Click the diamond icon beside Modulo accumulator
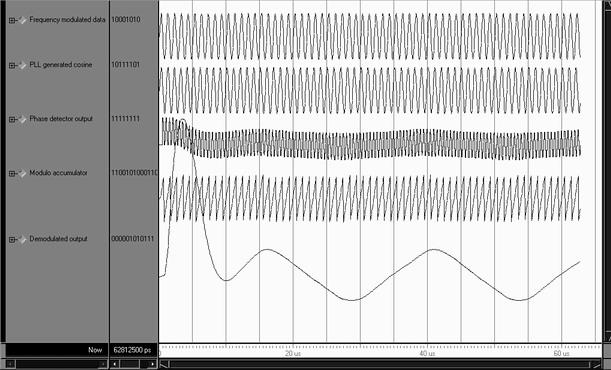Screen dimensions: 611x370 (x=23, y=173)
